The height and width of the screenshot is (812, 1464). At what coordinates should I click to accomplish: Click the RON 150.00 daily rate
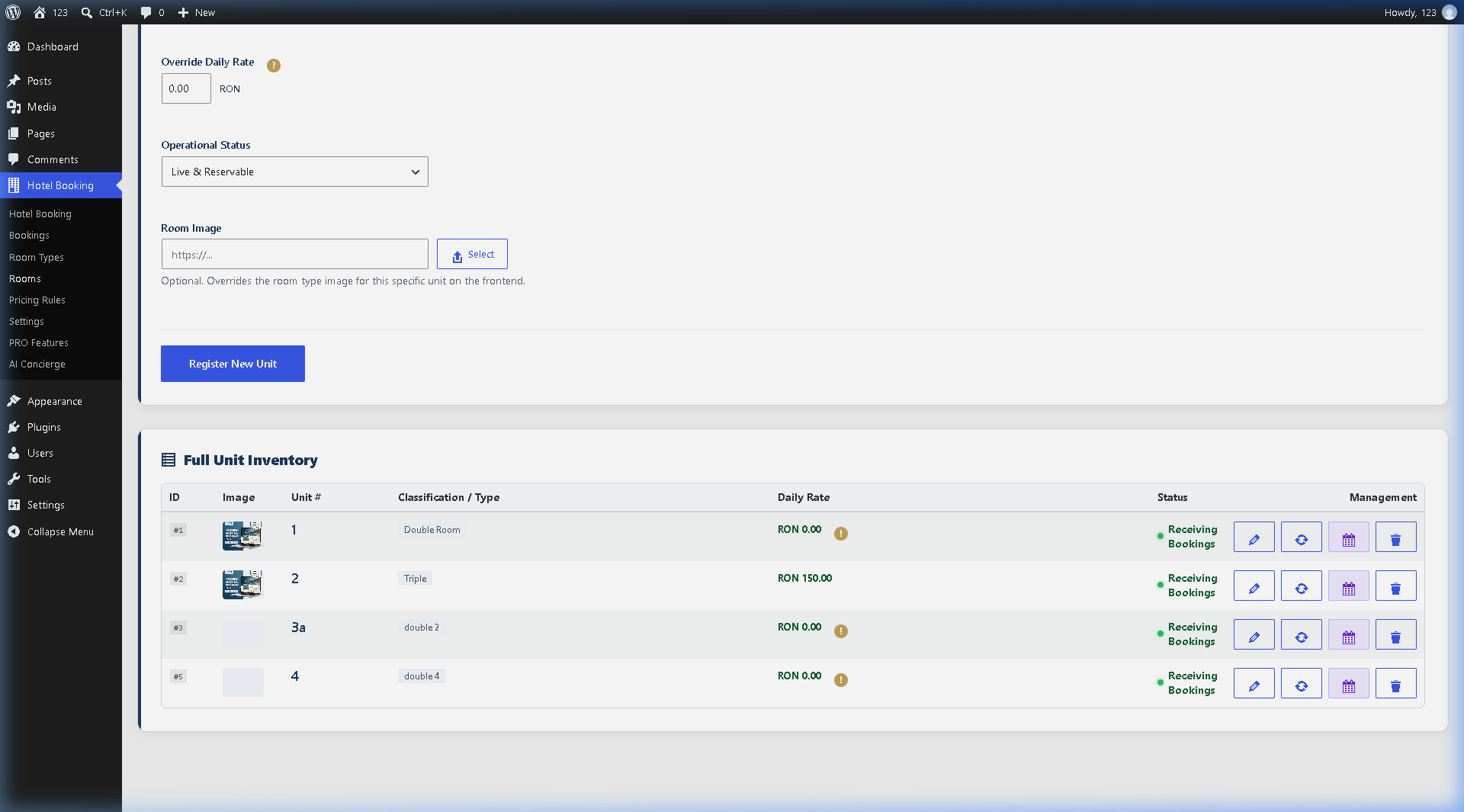tap(804, 578)
